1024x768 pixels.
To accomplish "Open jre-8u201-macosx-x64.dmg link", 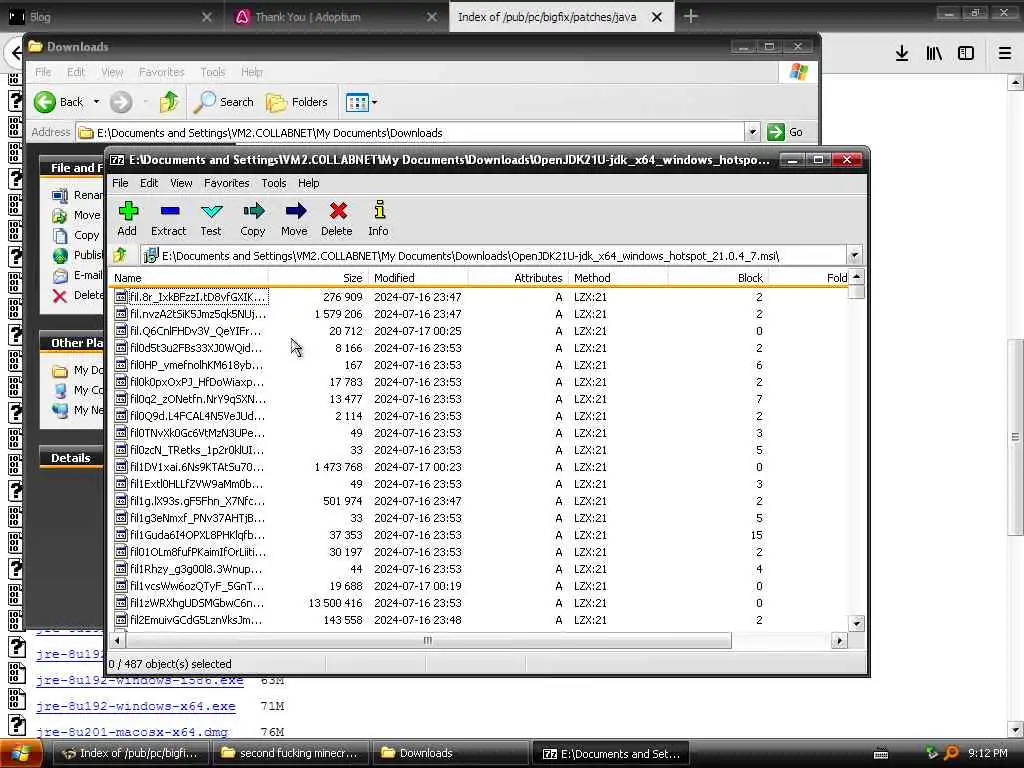I will 132,732.
